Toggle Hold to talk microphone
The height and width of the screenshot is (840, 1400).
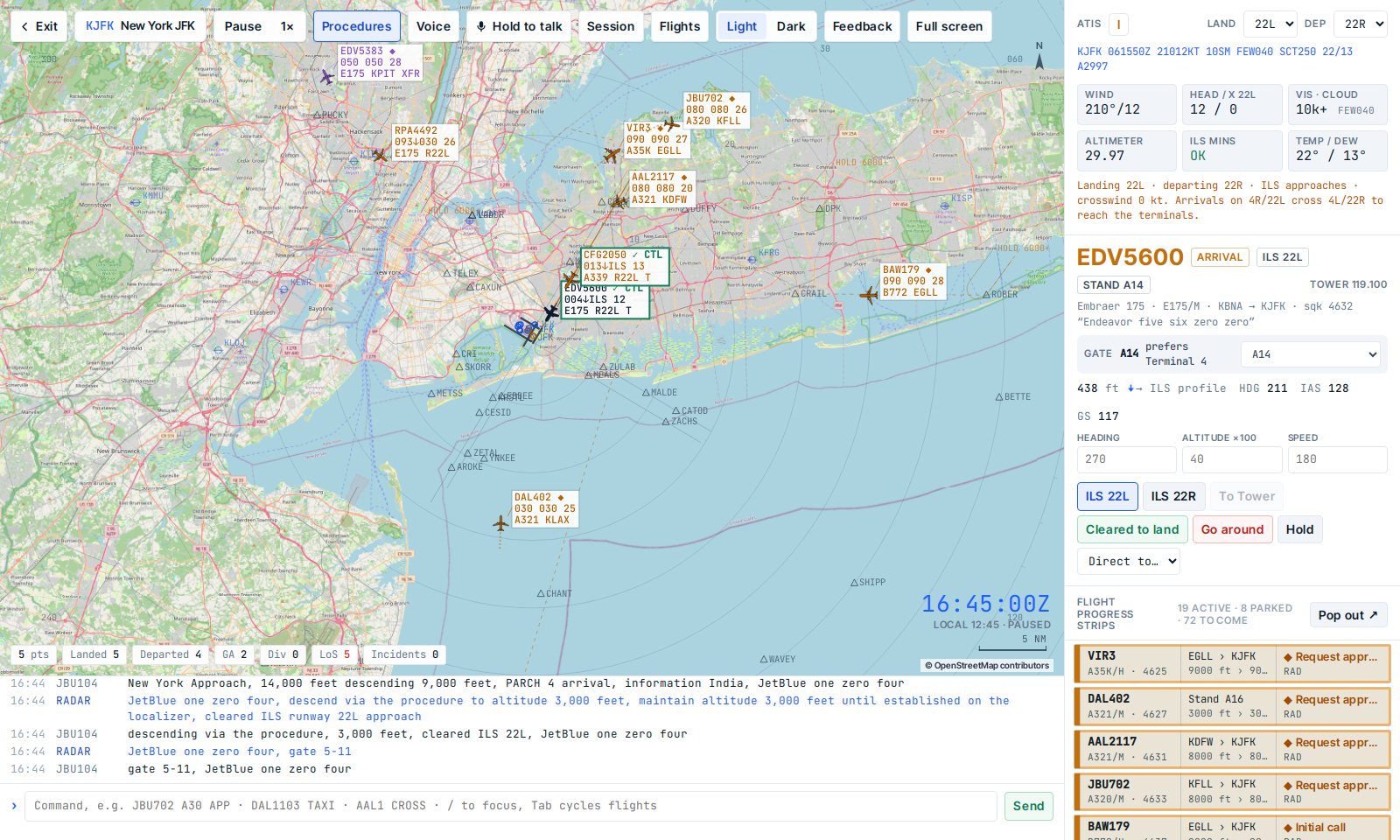[519, 26]
